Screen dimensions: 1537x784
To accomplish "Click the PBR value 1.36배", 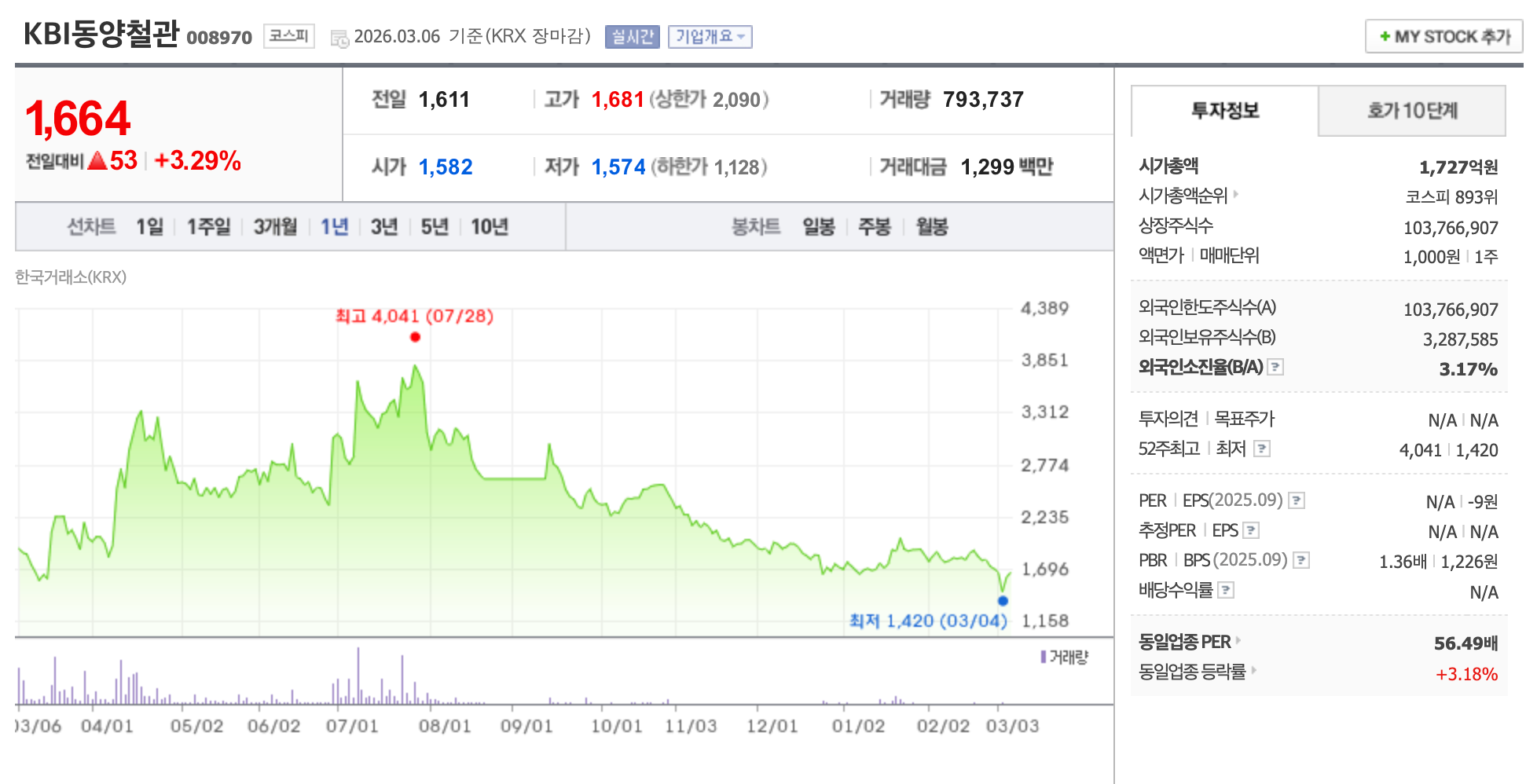I will click(1403, 562).
